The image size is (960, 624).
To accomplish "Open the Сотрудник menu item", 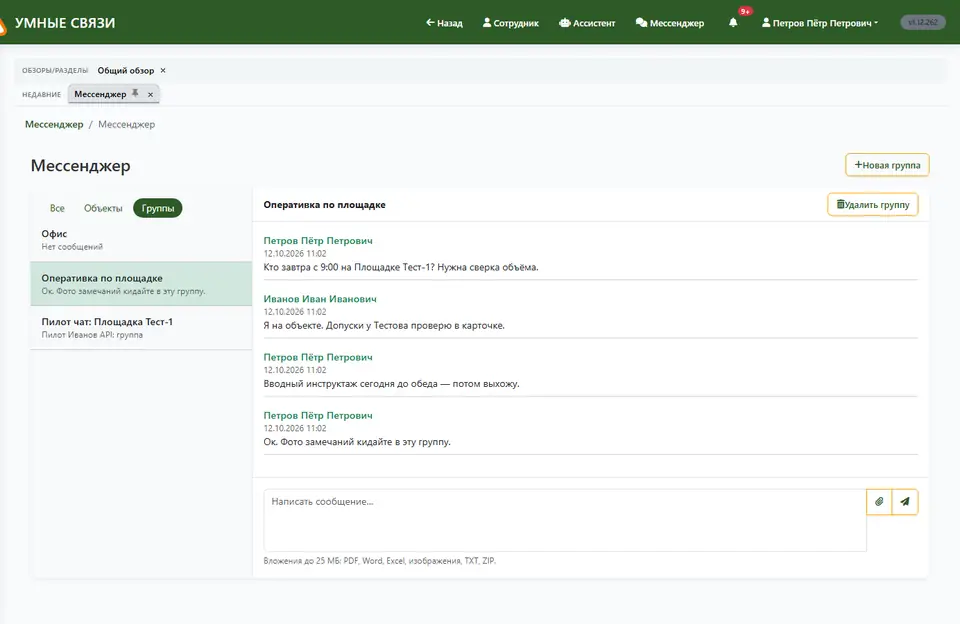I will coord(511,23).
